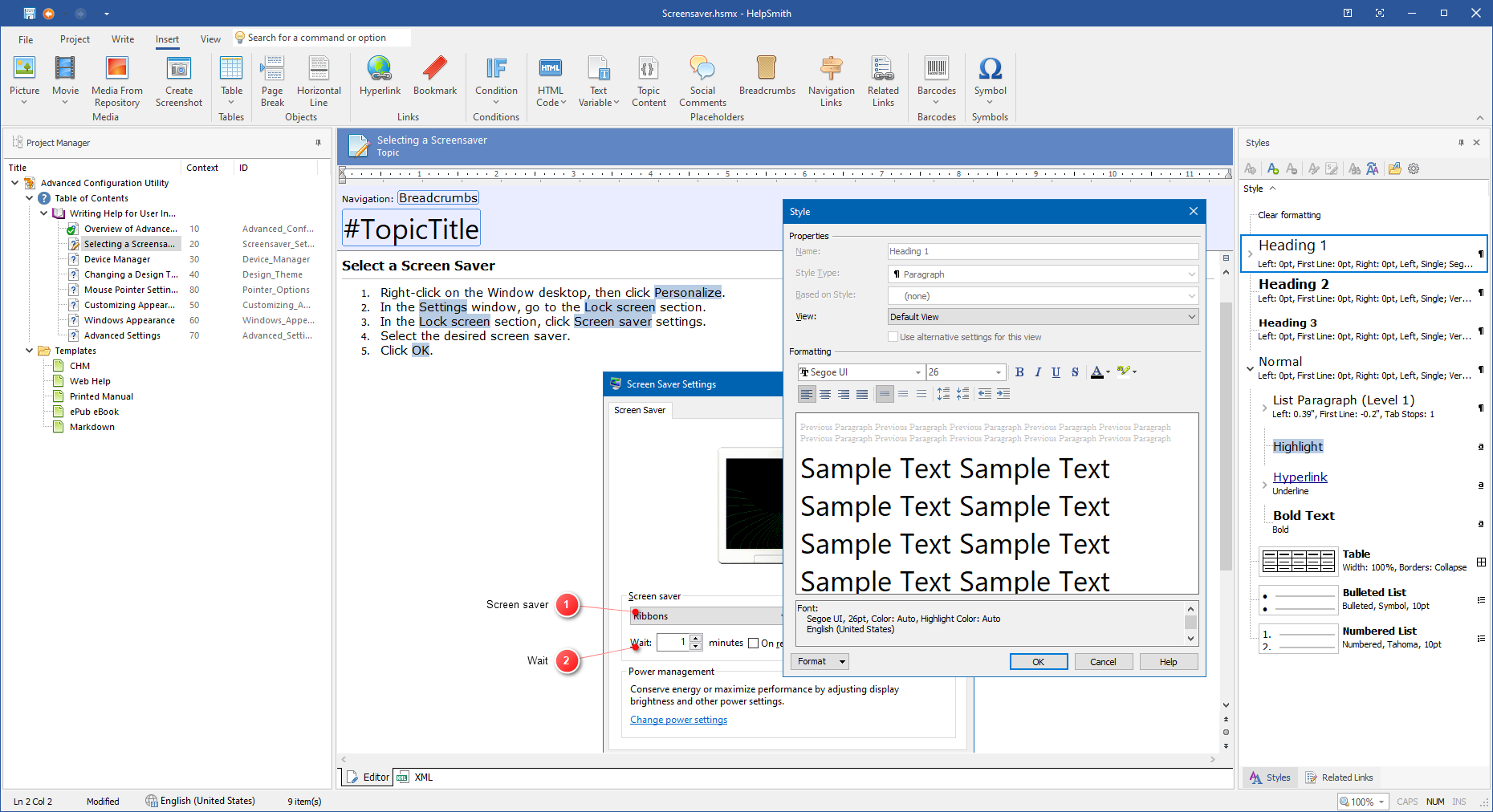Click the decrease indent icon

click(984, 394)
